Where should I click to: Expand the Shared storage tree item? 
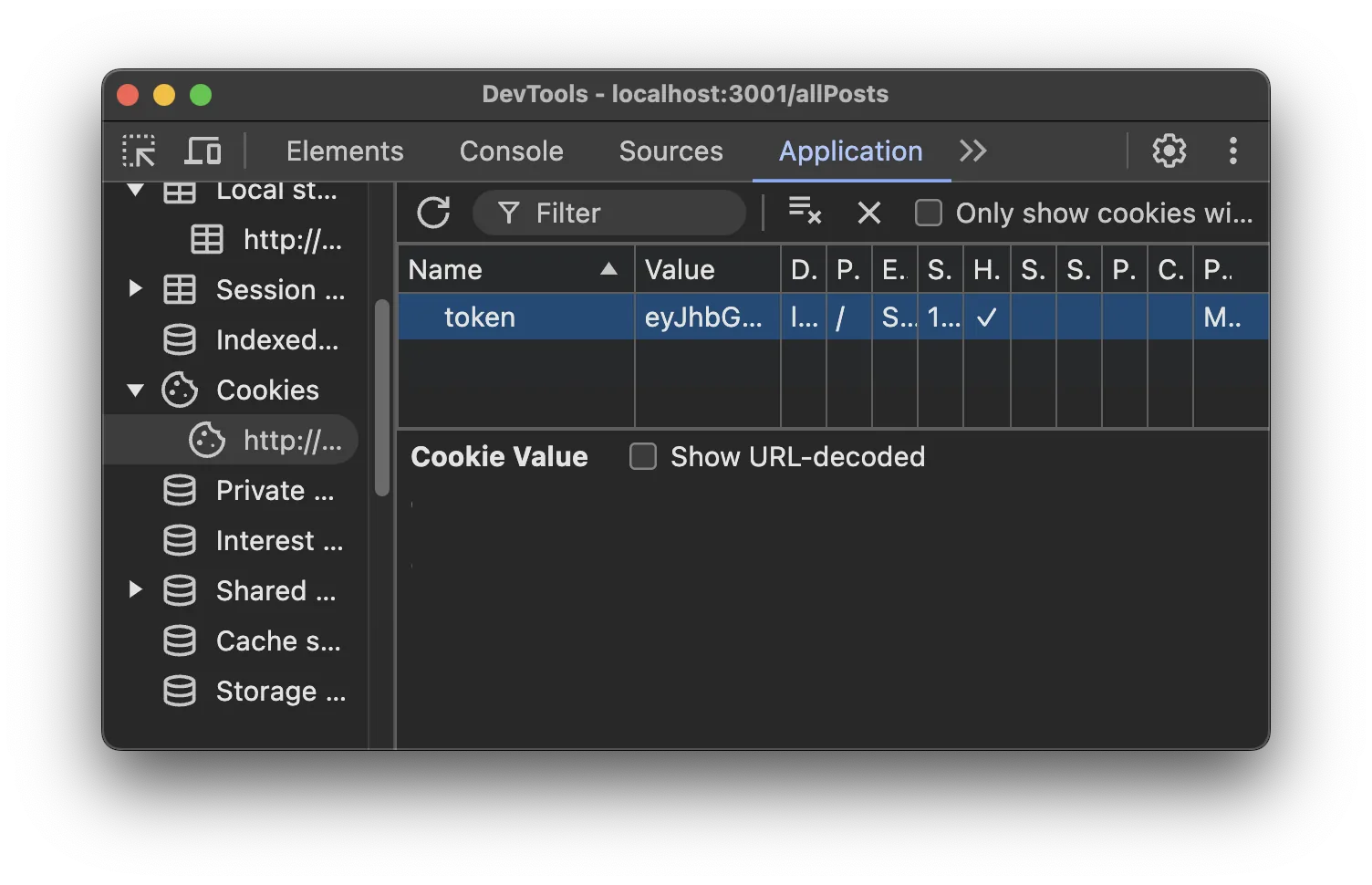click(x=136, y=590)
